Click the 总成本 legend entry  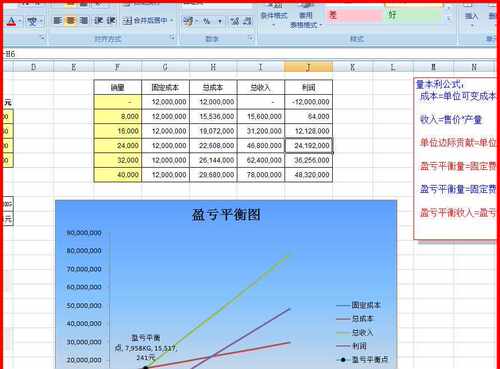(x=355, y=319)
